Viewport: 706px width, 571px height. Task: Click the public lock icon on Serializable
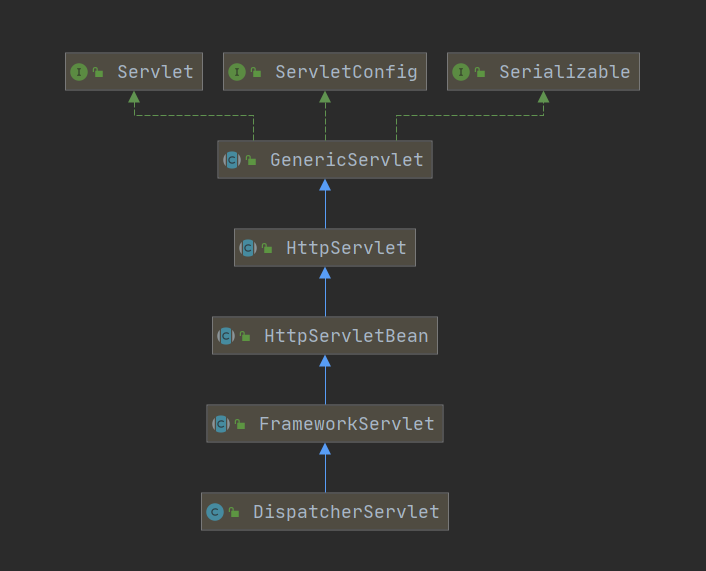click(x=480, y=72)
